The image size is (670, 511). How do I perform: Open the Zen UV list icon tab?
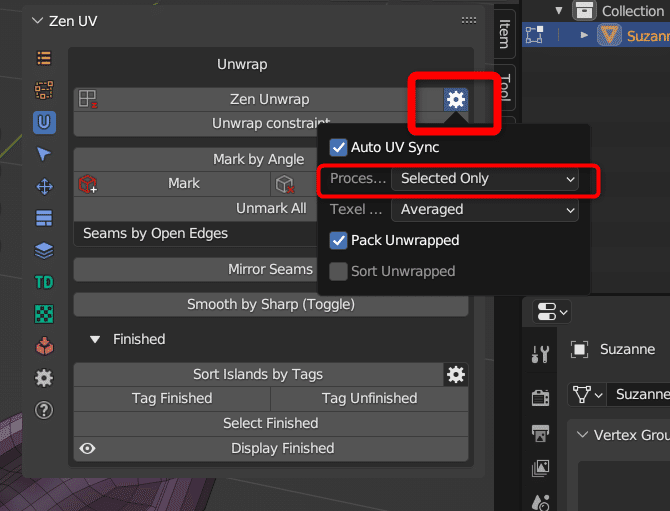pos(44,58)
